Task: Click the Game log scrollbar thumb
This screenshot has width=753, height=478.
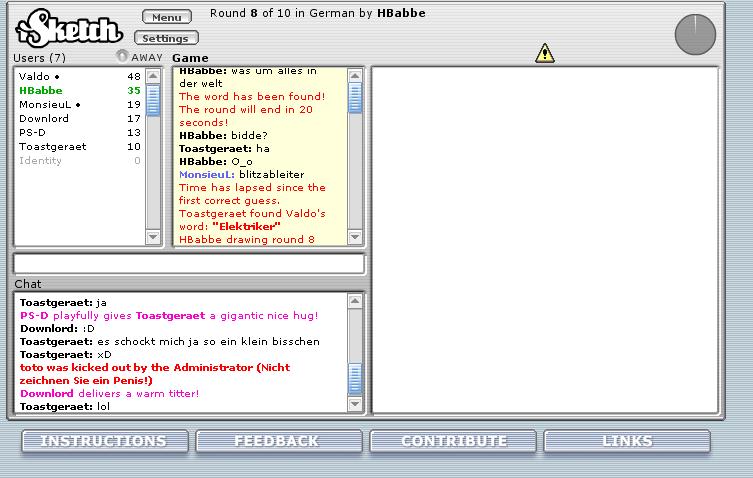Action: (x=355, y=97)
